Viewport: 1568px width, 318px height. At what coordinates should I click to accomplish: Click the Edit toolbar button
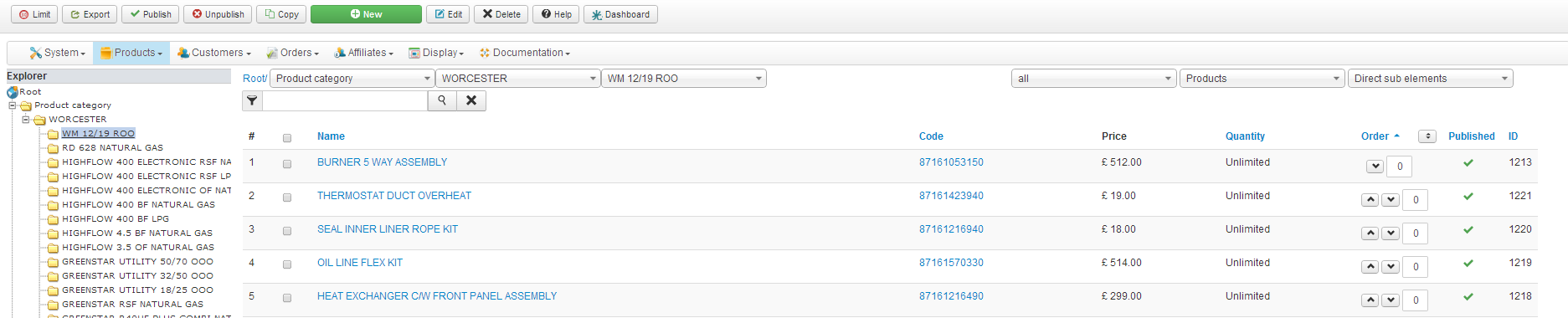coord(448,14)
